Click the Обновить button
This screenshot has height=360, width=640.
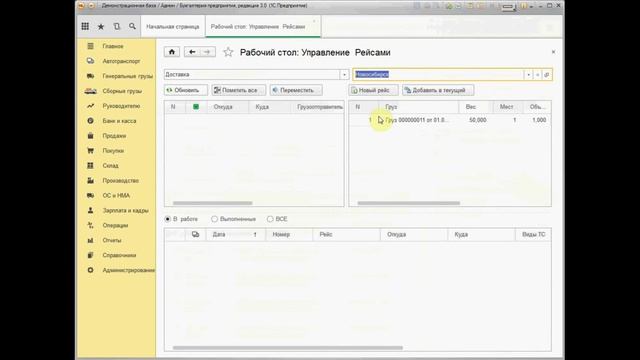[x=186, y=90]
